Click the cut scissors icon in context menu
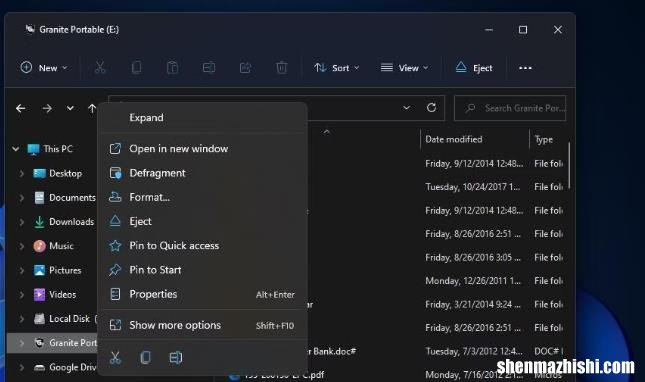645x382 pixels. (115, 357)
